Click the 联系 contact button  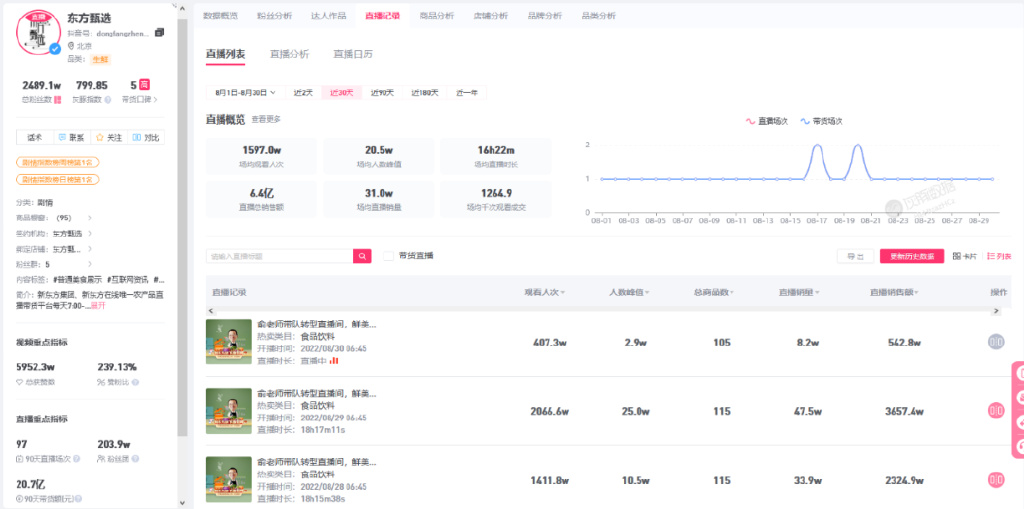pos(72,137)
